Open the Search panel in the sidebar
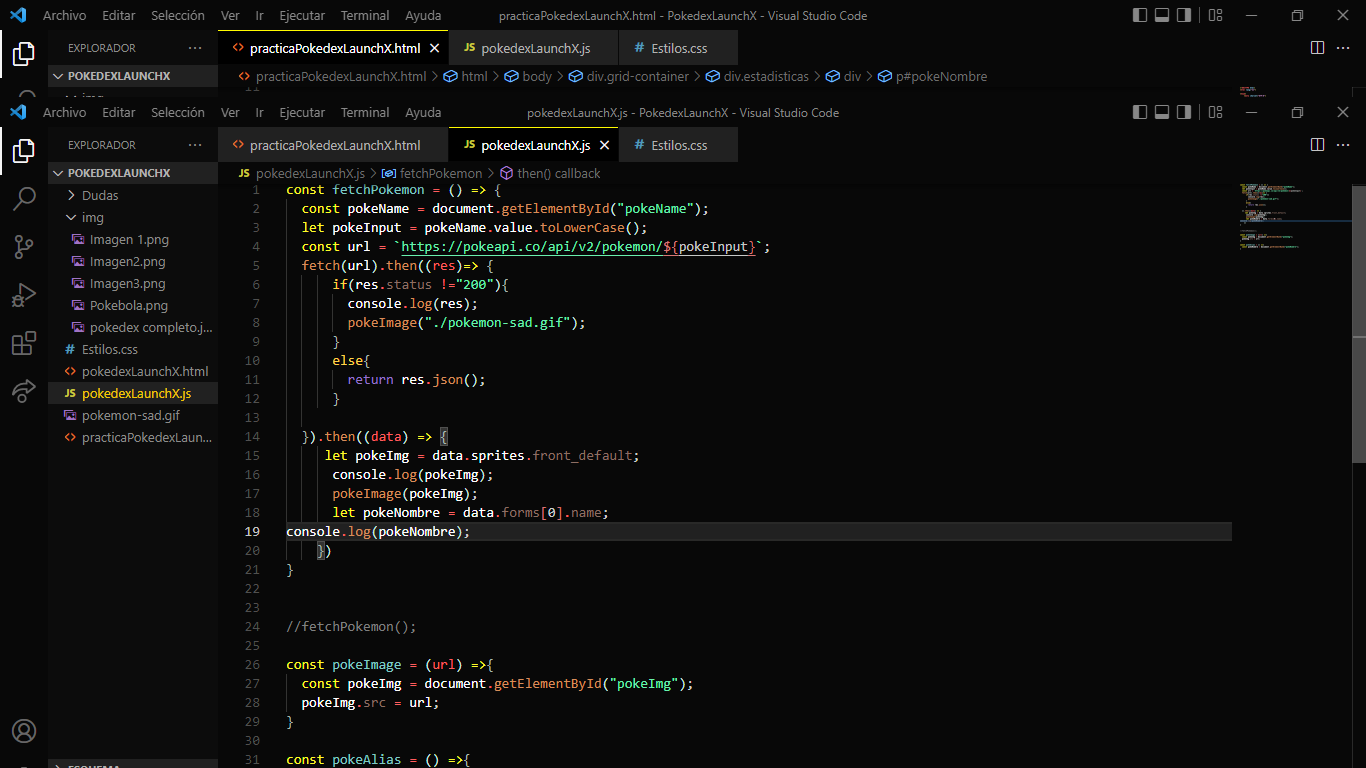This screenshot has width=1366, height=768. pyautogui.click(x=23, y=199)
